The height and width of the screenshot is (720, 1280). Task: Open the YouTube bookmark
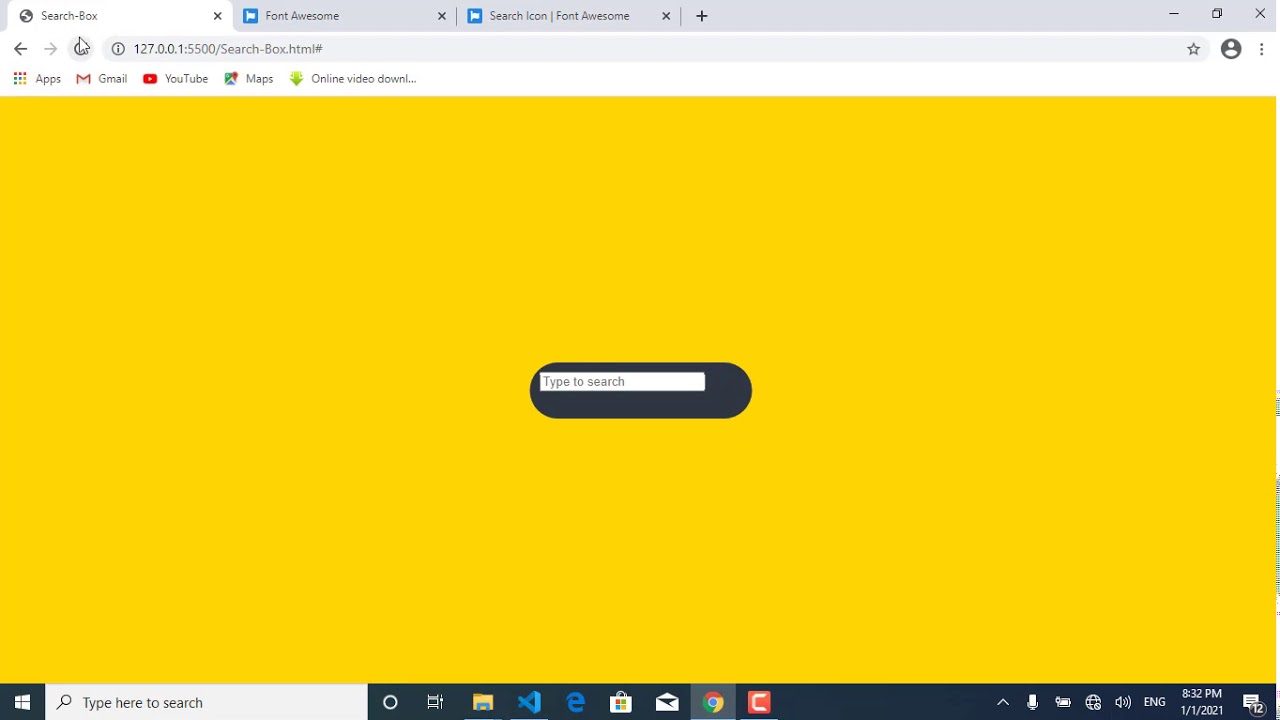pos(176,79)
